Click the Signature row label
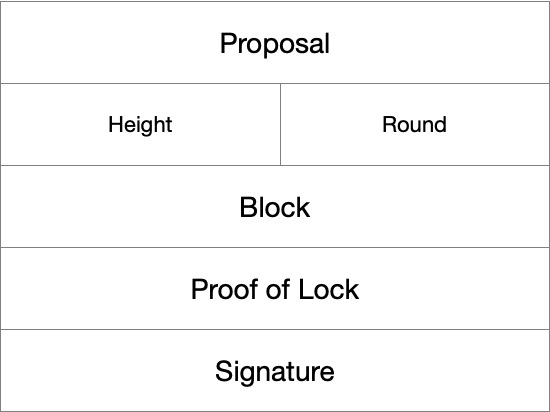Screen dimensions: 550x412 (275, 372)
